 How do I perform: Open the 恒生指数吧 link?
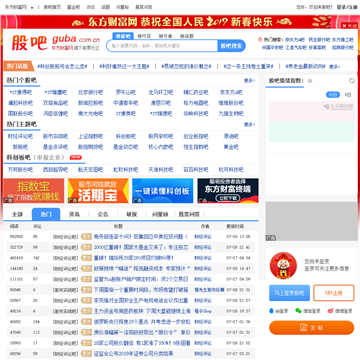pos(196,147)
